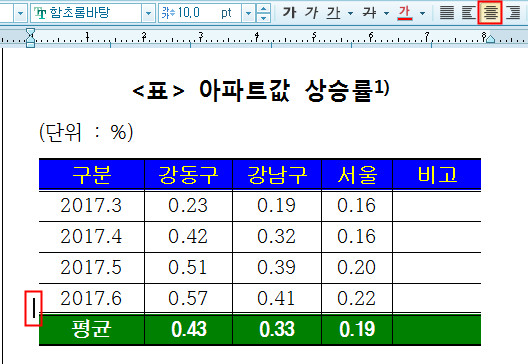Screen dimensions: 528x364
Task: Click the 0.42 cell in 2017.4 row
Action: click(x=189, y=237)
